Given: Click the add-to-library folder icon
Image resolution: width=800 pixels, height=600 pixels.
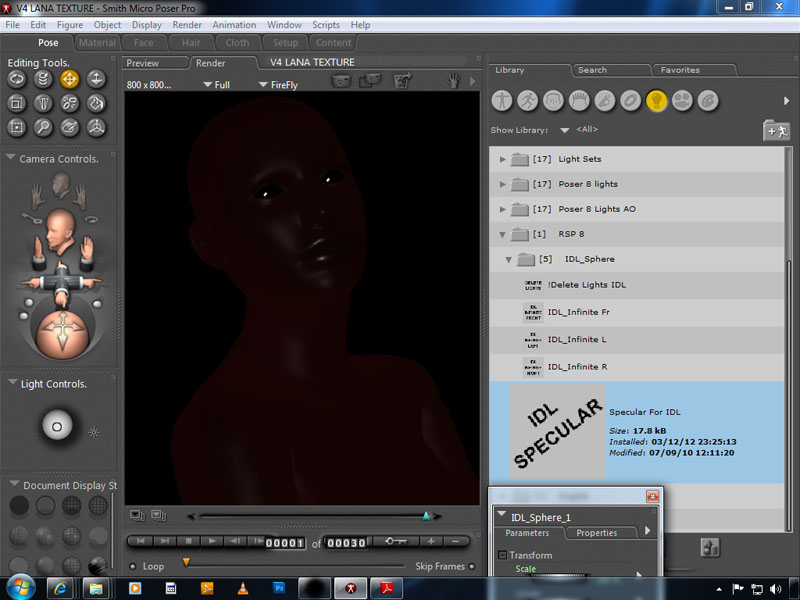Looking at the screenshot, I should [776, 131].
